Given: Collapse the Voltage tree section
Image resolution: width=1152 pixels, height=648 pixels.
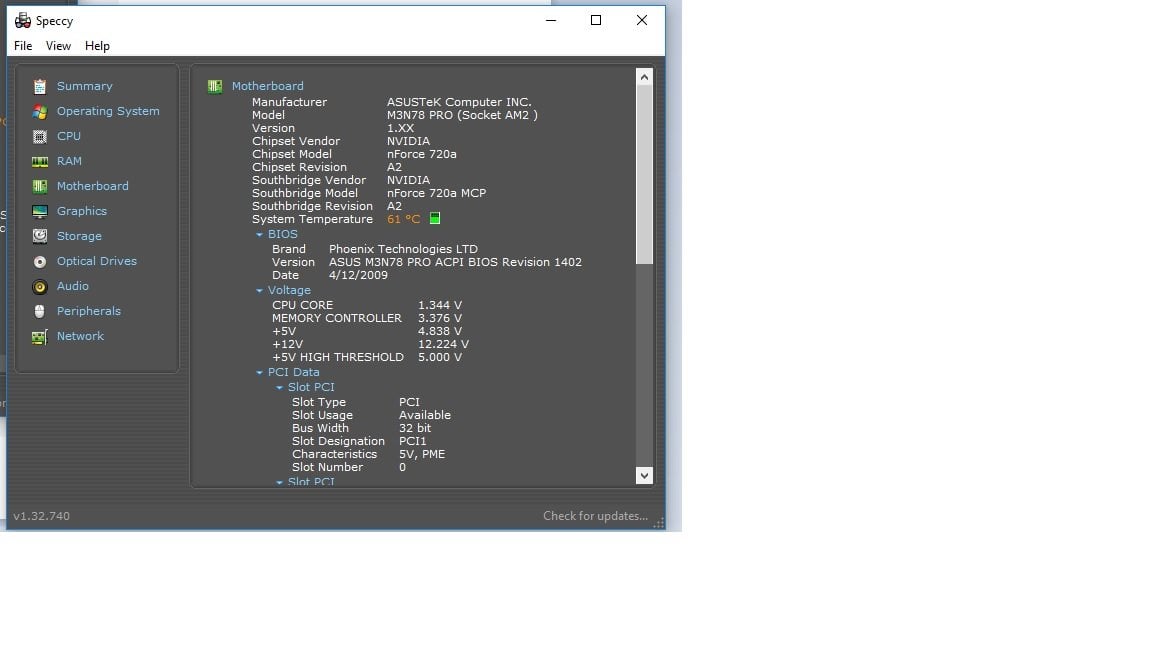Looking at the screenshot, I should (259, 291).
